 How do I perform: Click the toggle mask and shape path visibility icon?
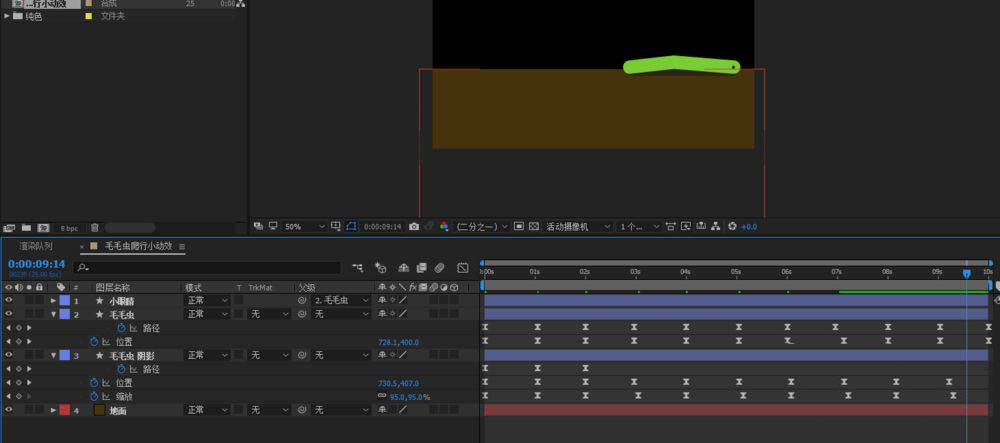coord(351,227)
